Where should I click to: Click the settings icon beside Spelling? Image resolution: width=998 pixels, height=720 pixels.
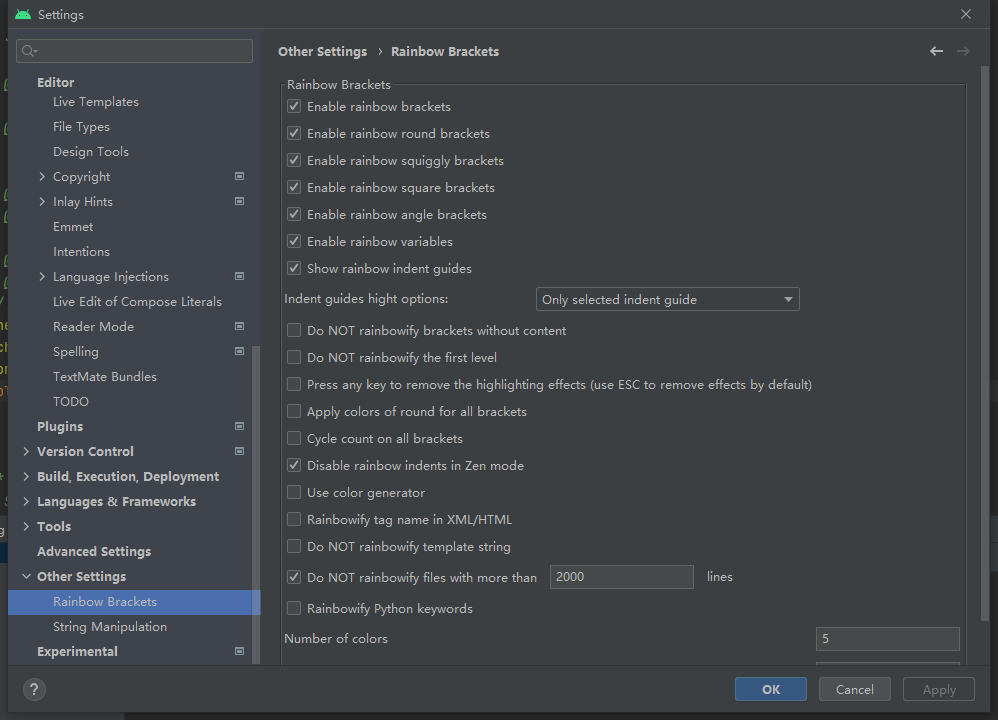pos(239,351)
